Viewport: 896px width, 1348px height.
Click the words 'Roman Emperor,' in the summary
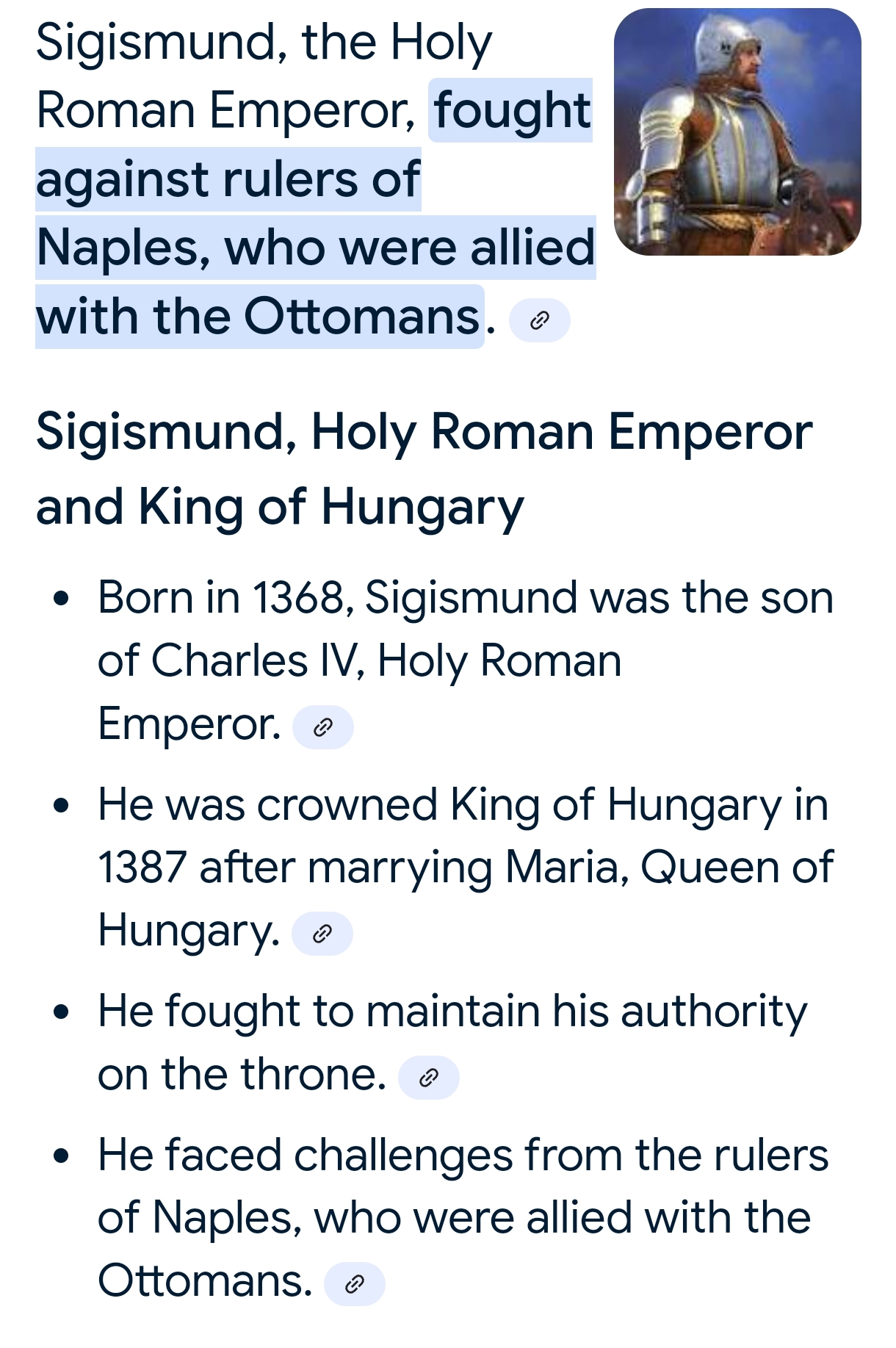point(226,111)
